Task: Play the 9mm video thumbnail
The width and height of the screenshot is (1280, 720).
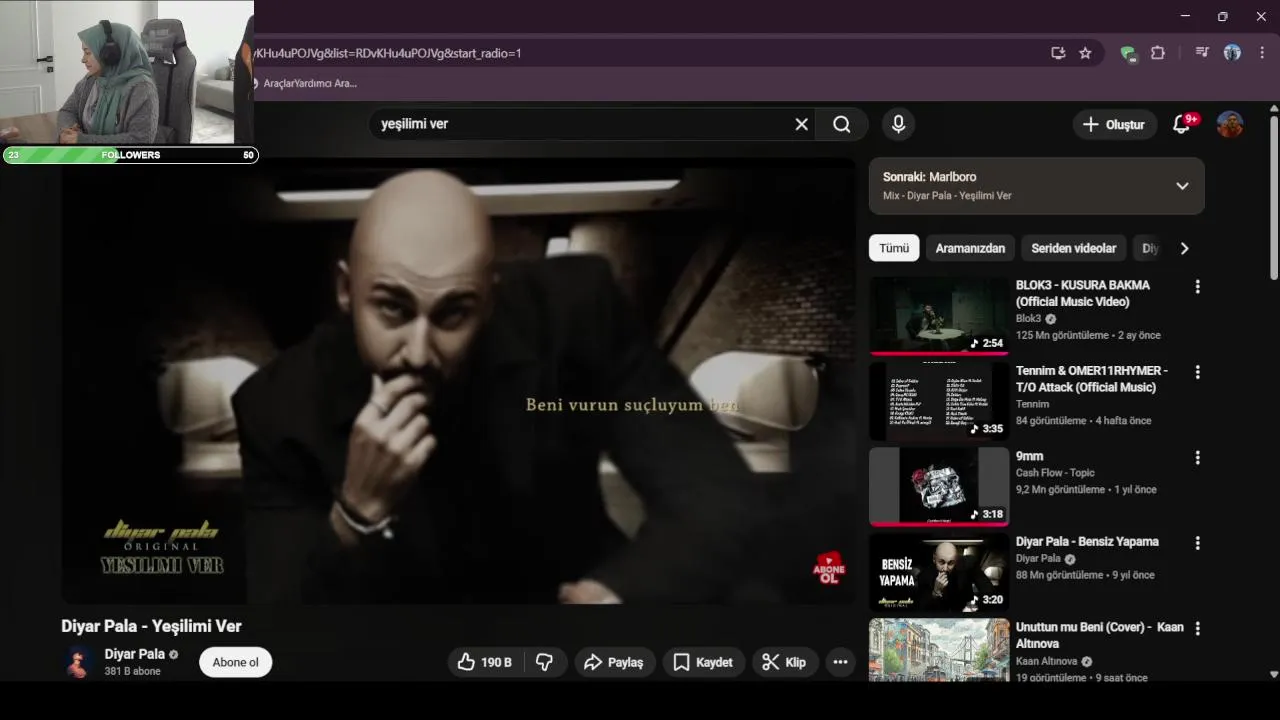Action: pyautogui.click(x=939, y=487)
